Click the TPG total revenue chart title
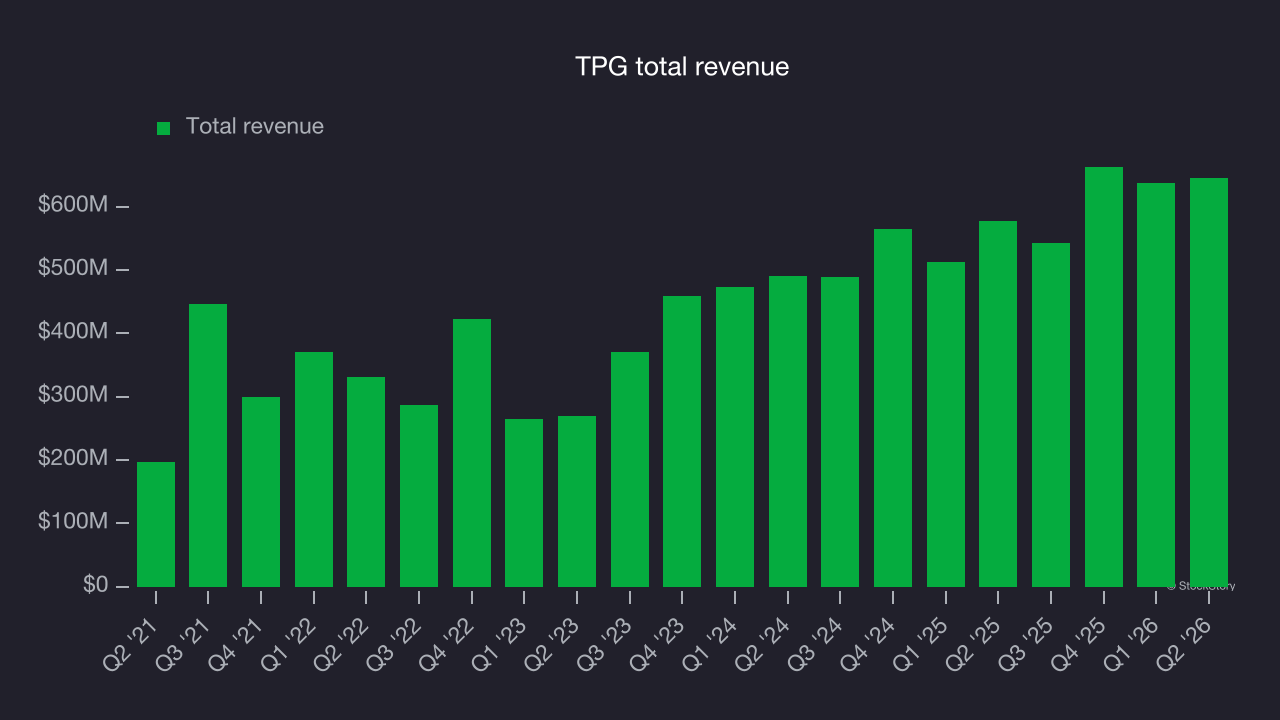The width and height of the screenshot is (1280, 720). point(682,67)
